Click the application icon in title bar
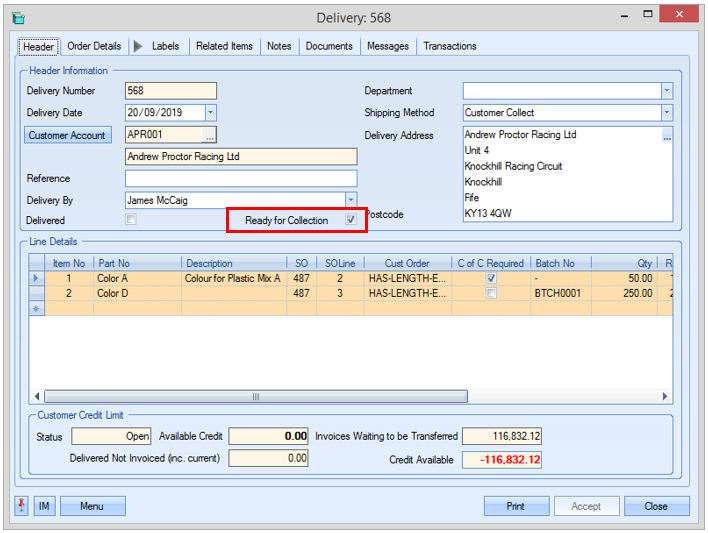The image size is (708, 533). [18, 18]
